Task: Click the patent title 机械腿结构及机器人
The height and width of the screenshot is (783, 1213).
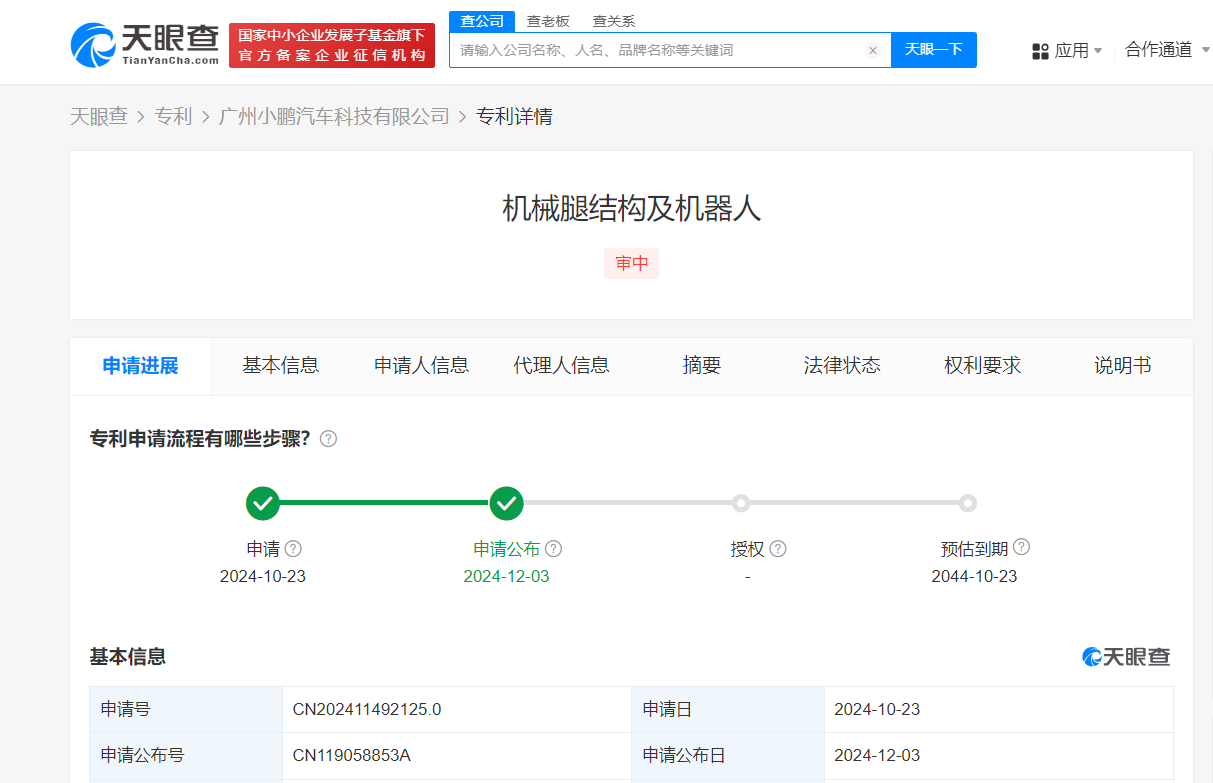Action: click(632, 208)
